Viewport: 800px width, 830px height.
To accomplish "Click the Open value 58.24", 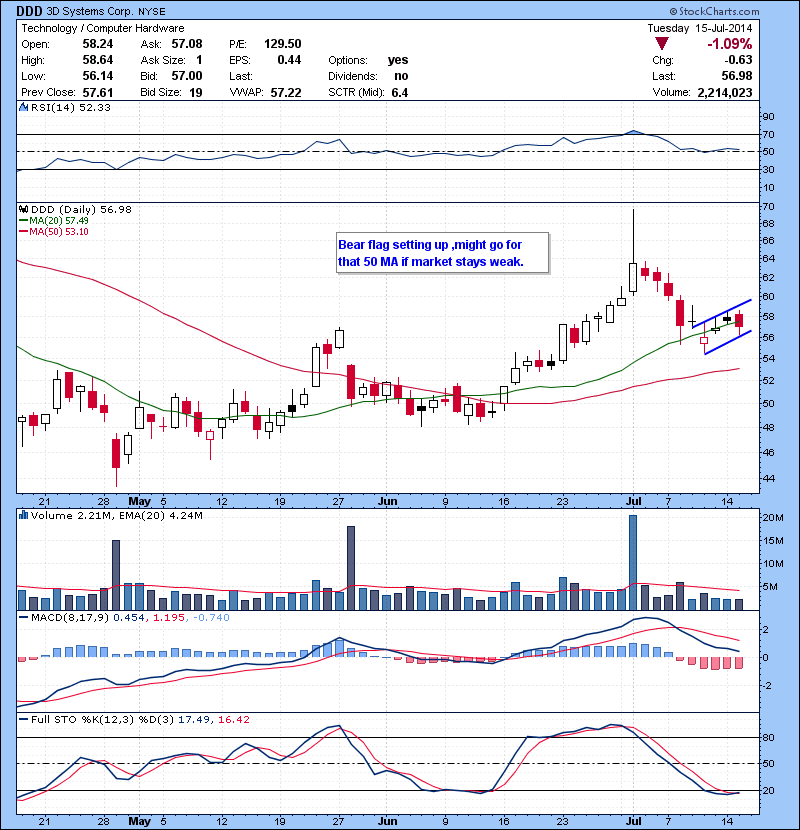I will pyautogui.click(x=98, y=44).
